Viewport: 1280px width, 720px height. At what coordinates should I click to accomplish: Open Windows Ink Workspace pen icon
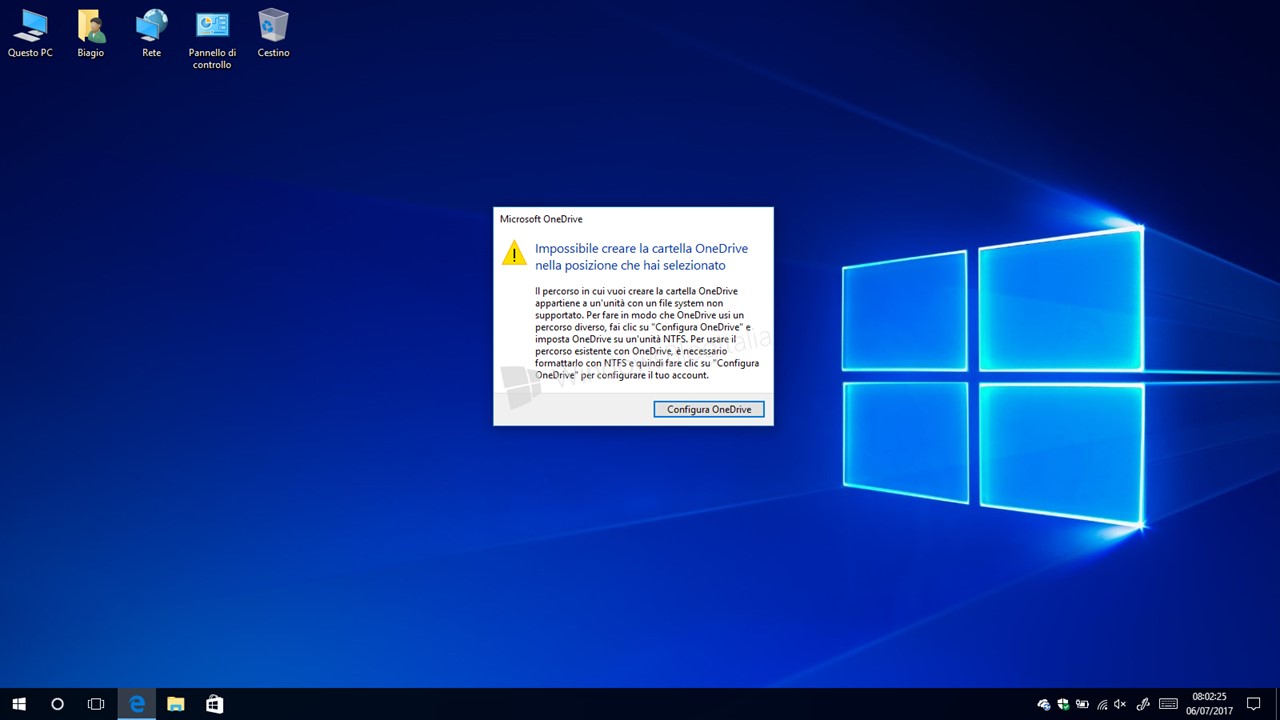point(1143,704)
